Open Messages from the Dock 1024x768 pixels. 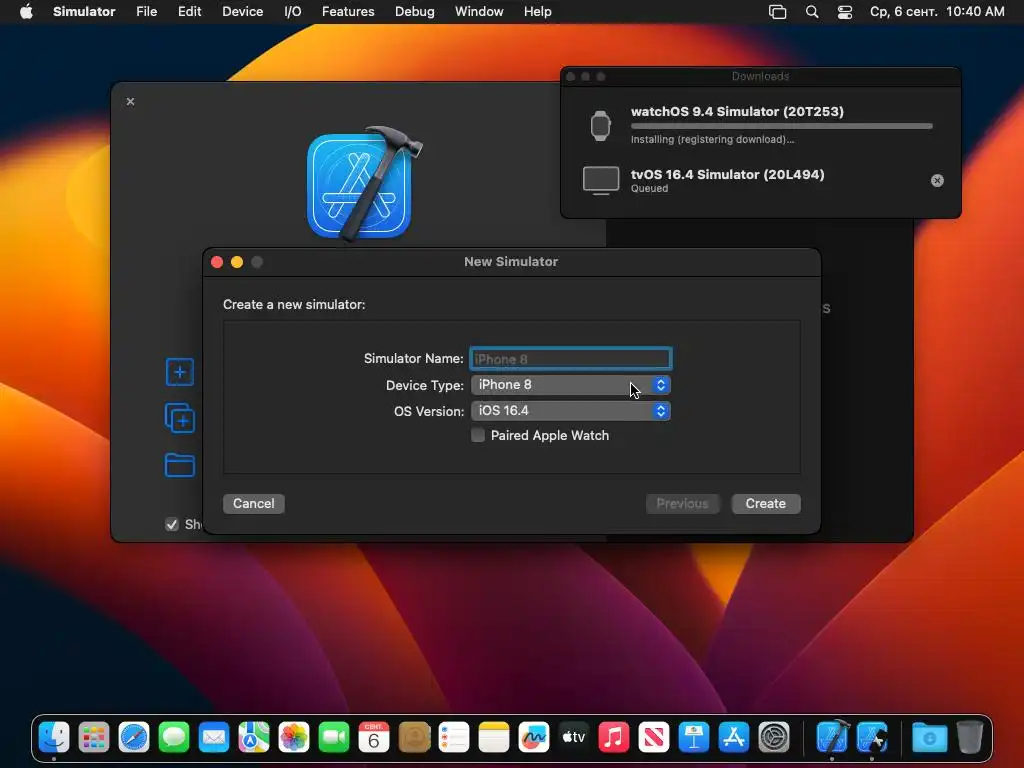pos(174,738)
